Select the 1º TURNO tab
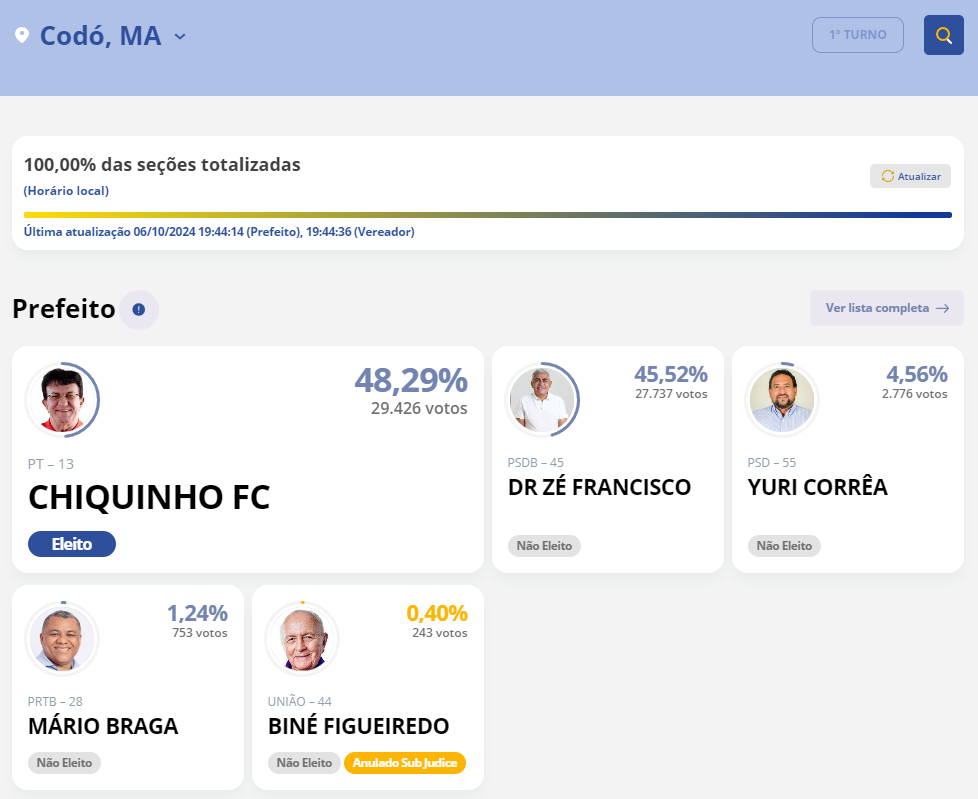 [857, 35]
